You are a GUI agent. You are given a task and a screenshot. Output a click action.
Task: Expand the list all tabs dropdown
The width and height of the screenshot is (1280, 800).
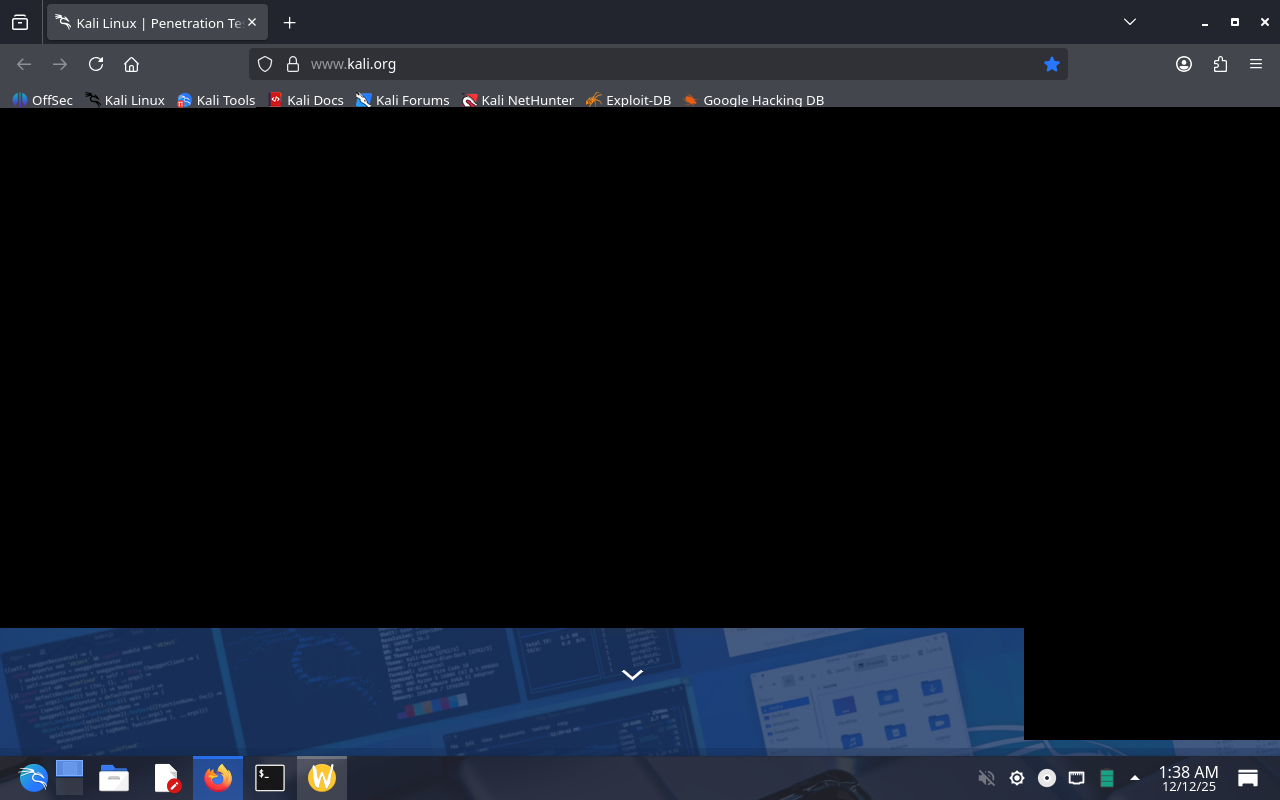1129,22
